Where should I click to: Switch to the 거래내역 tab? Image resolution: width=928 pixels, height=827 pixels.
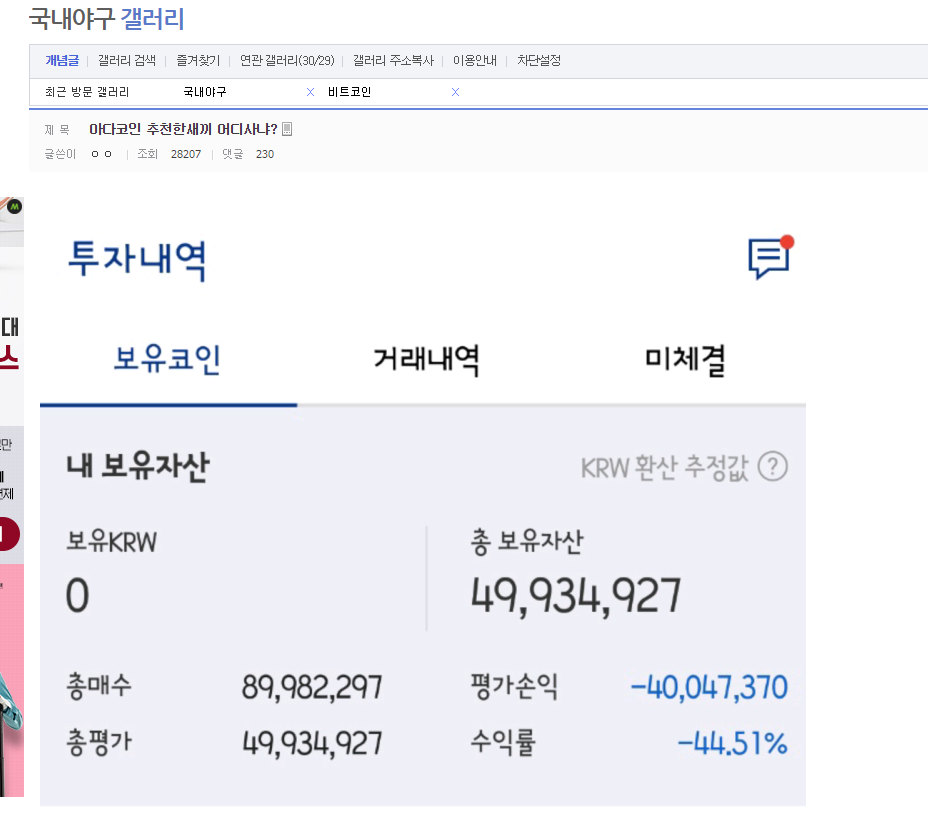(x=426, y=359)
